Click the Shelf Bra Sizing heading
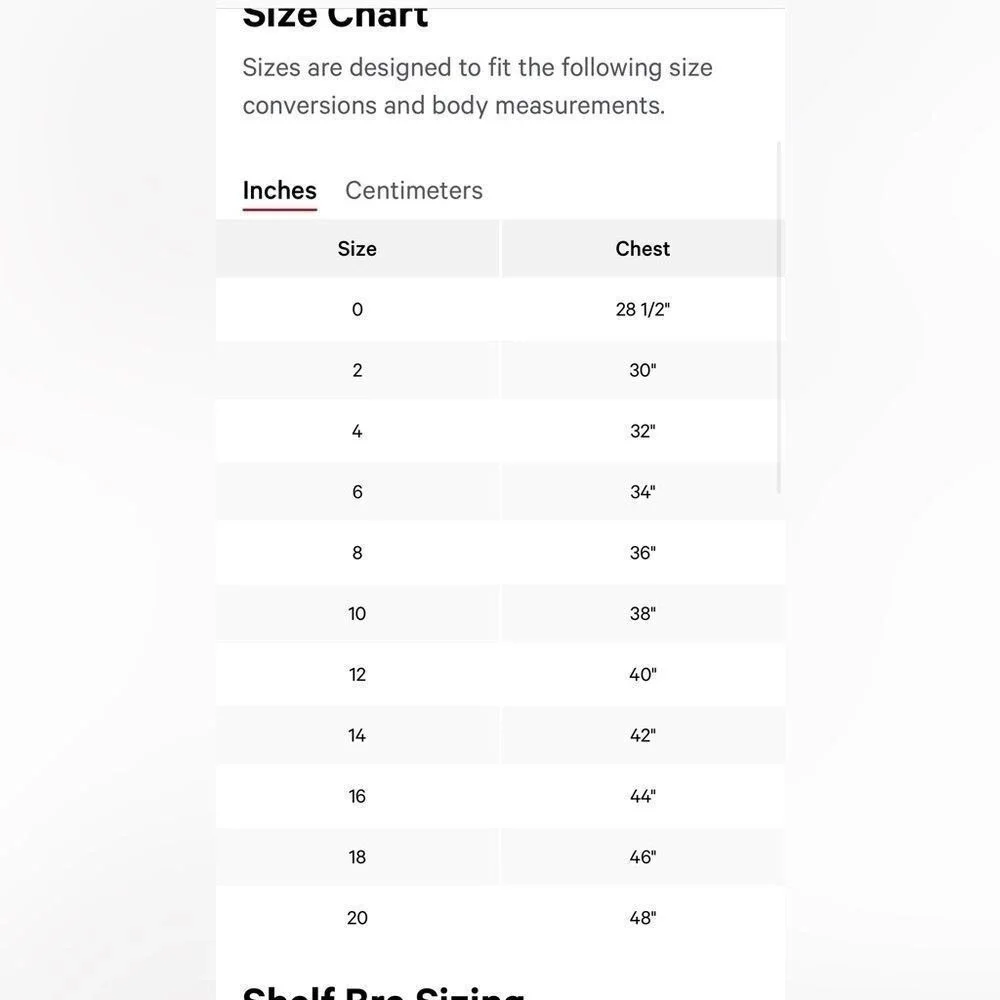 click(x=383, y=992)
